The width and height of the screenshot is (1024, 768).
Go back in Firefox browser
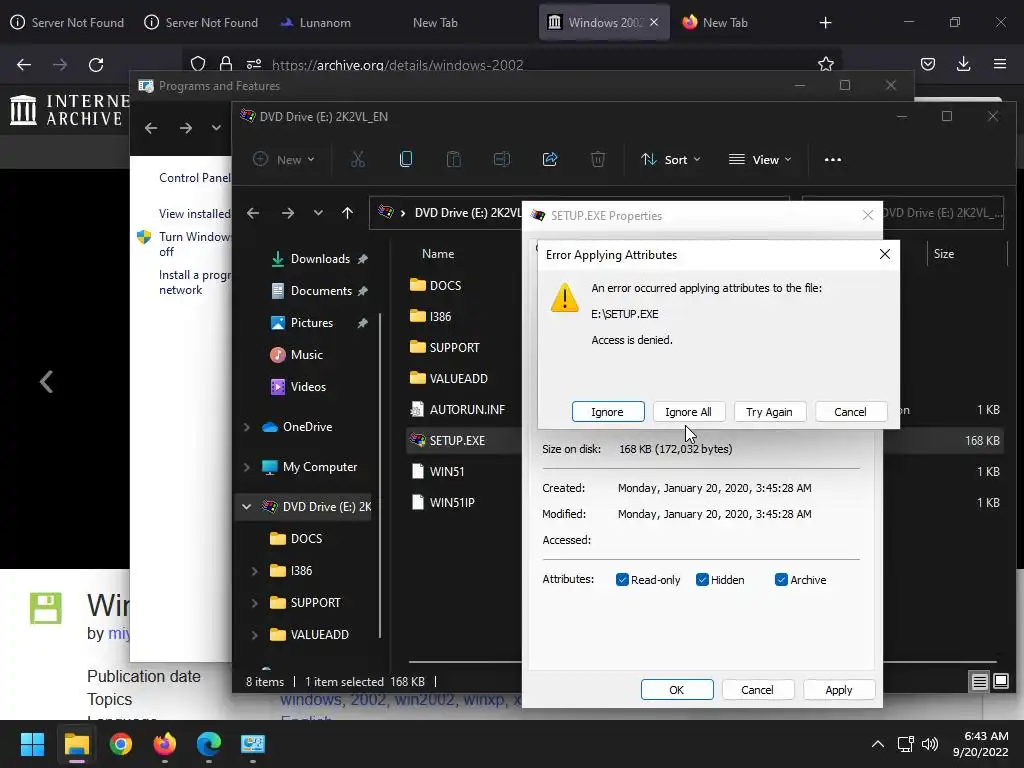coord(24,65)
